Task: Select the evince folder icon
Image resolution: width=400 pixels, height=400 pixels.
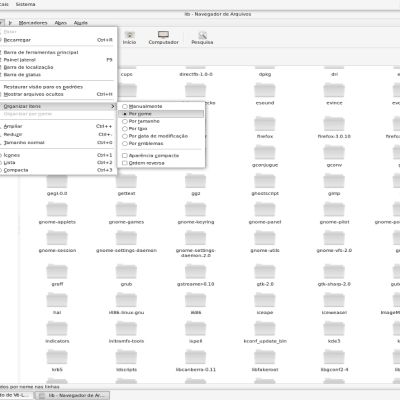Action: point(334,90)
